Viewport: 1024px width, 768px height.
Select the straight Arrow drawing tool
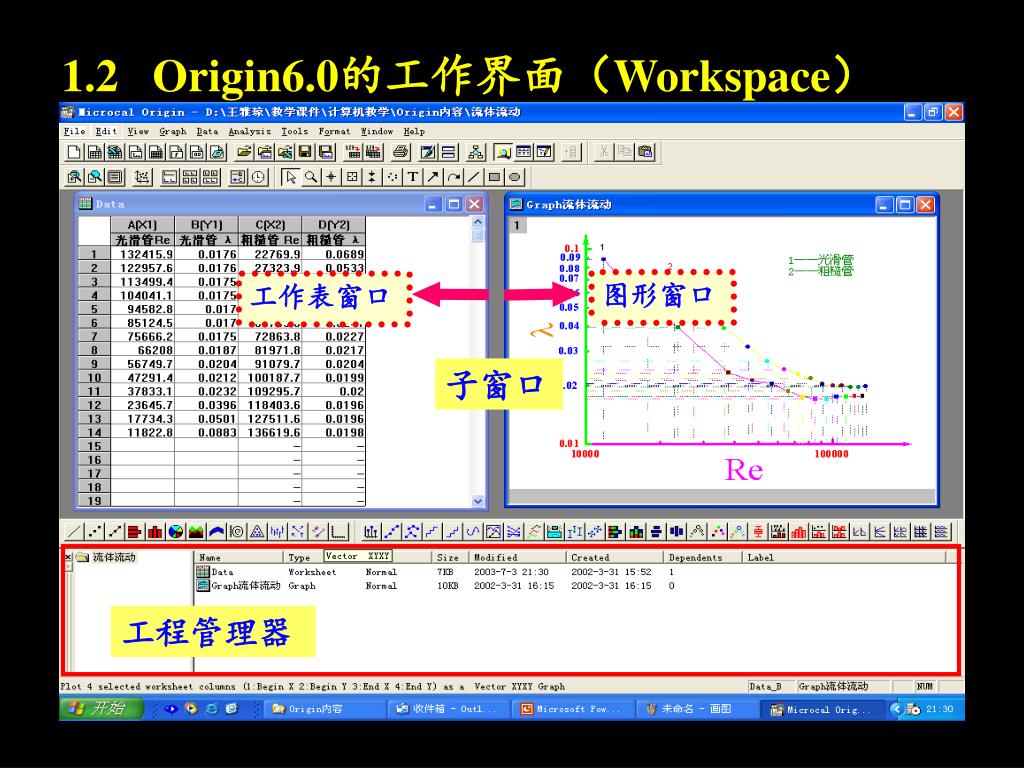433,177
